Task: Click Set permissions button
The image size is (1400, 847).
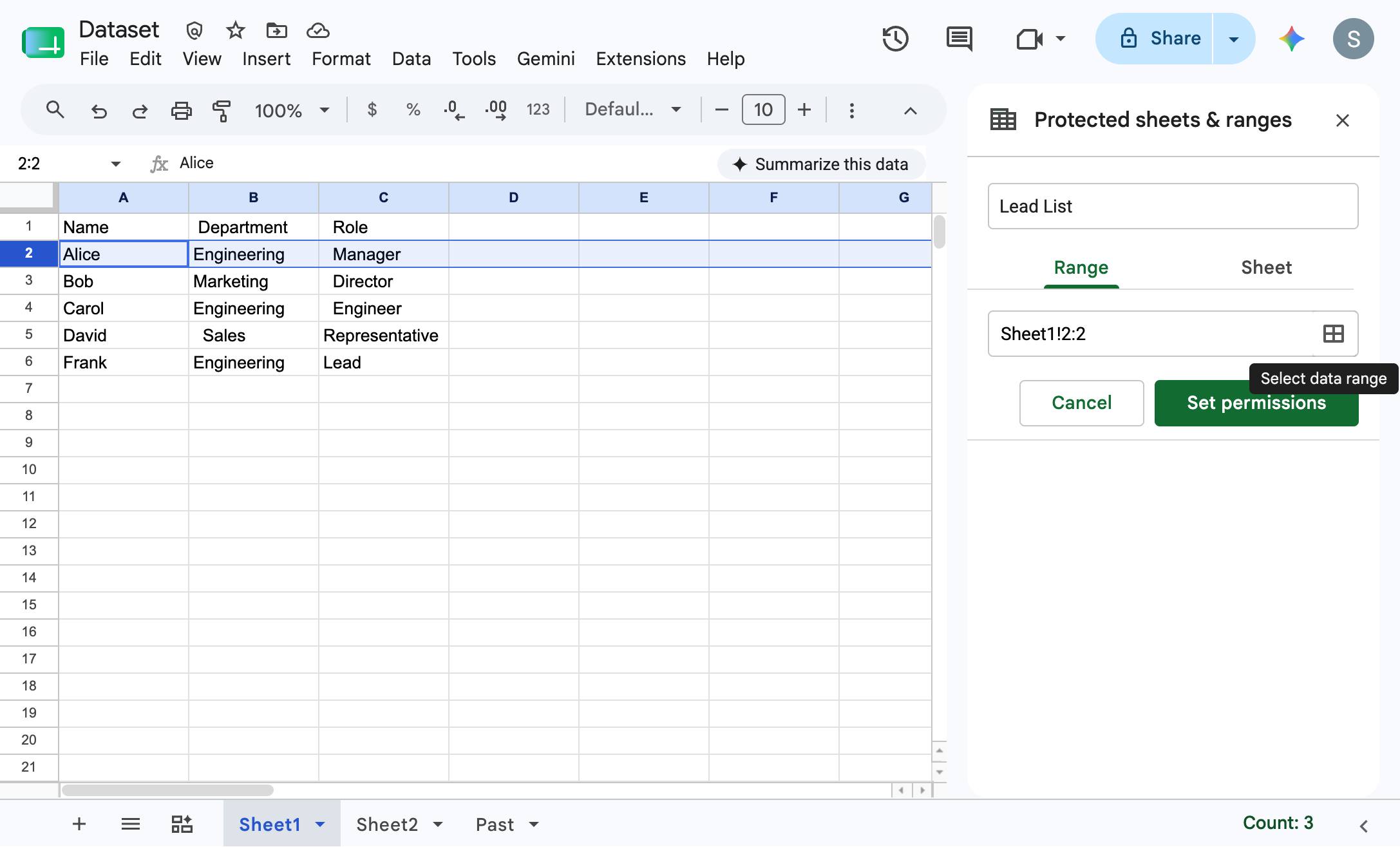Action: tap(1256, 403)
